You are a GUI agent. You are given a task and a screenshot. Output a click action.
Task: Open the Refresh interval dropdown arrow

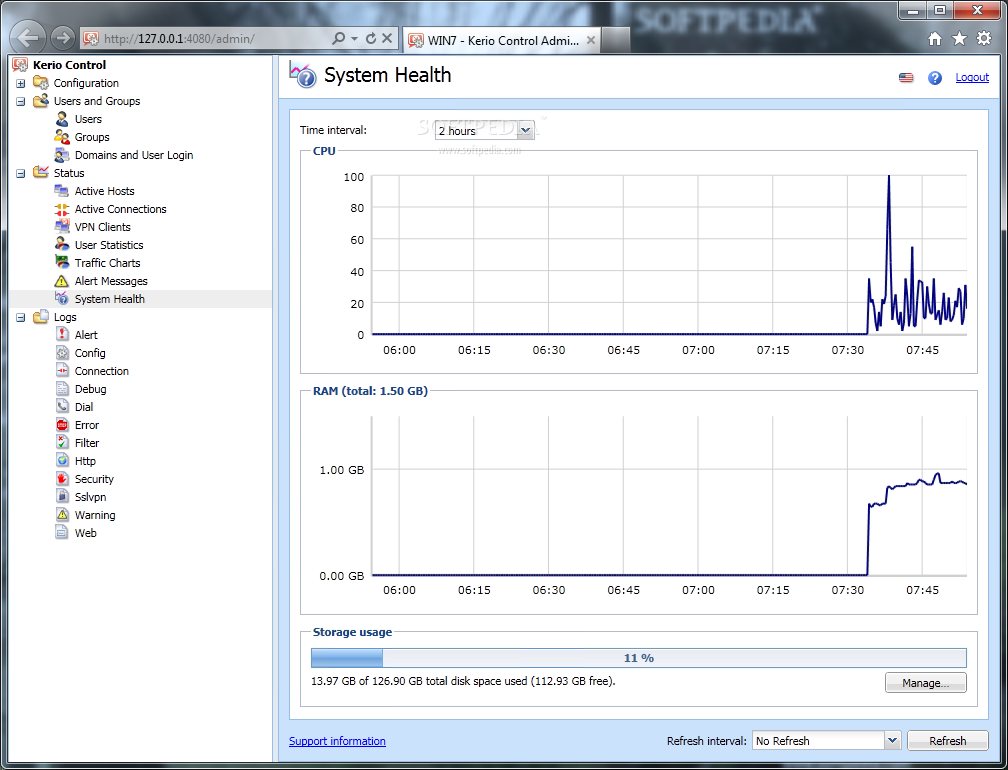pyautogui.click(x=892, y=740)
